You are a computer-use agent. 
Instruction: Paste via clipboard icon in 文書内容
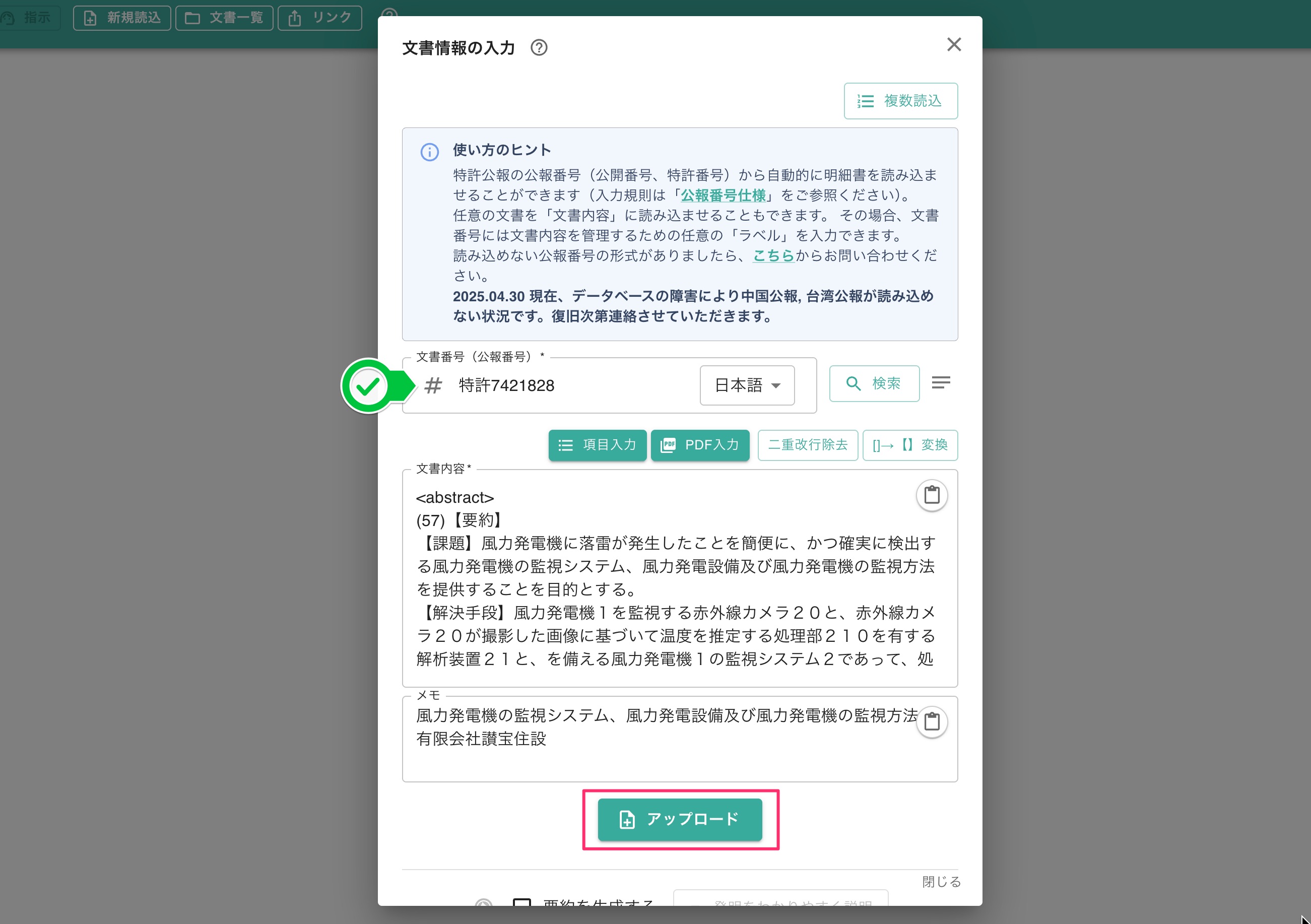[x=931, y=495]
